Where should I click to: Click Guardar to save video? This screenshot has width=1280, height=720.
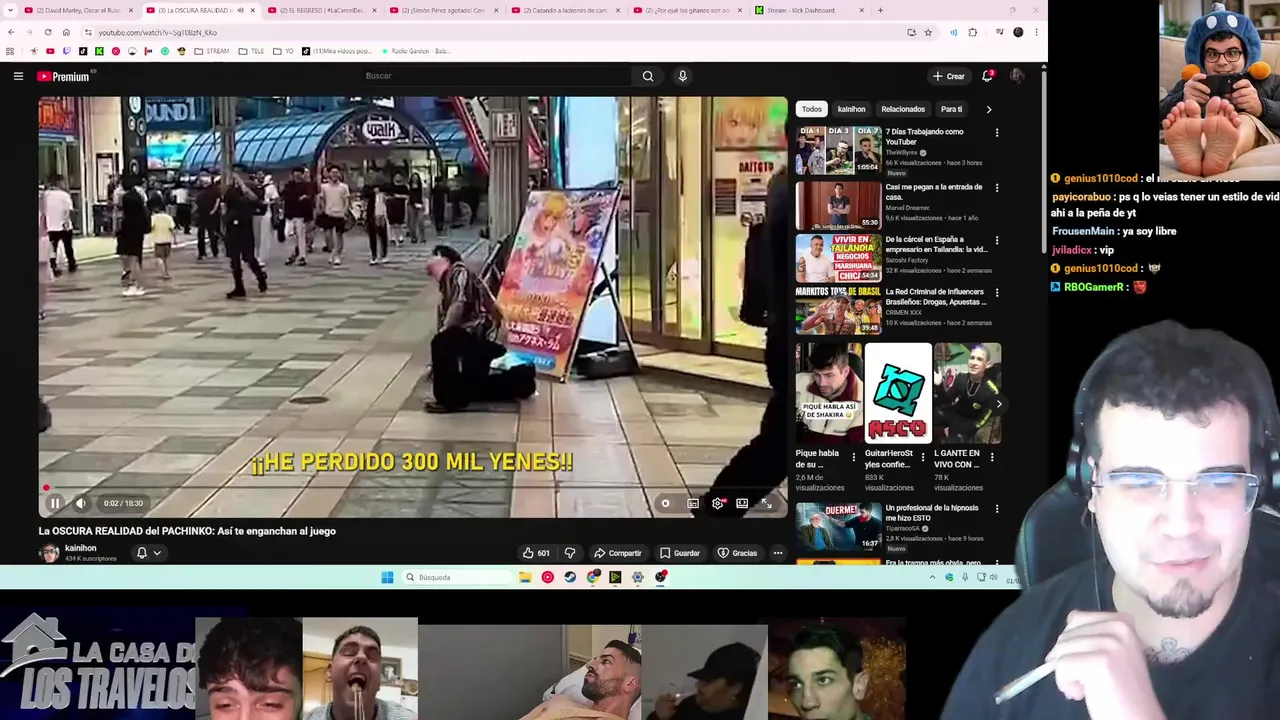pos(680,553)
